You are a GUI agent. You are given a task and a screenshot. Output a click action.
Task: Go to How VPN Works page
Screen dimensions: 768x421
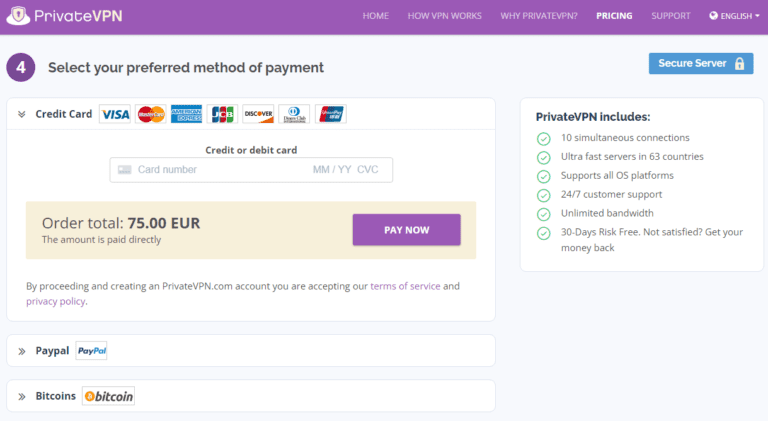[x=444, y=16]
